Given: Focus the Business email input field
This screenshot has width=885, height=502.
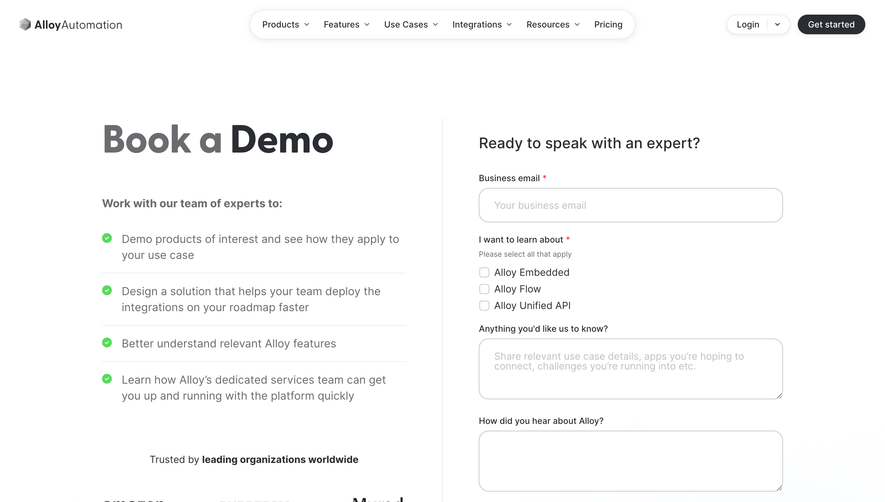Looking at the screenshot, I should (630, 205).
